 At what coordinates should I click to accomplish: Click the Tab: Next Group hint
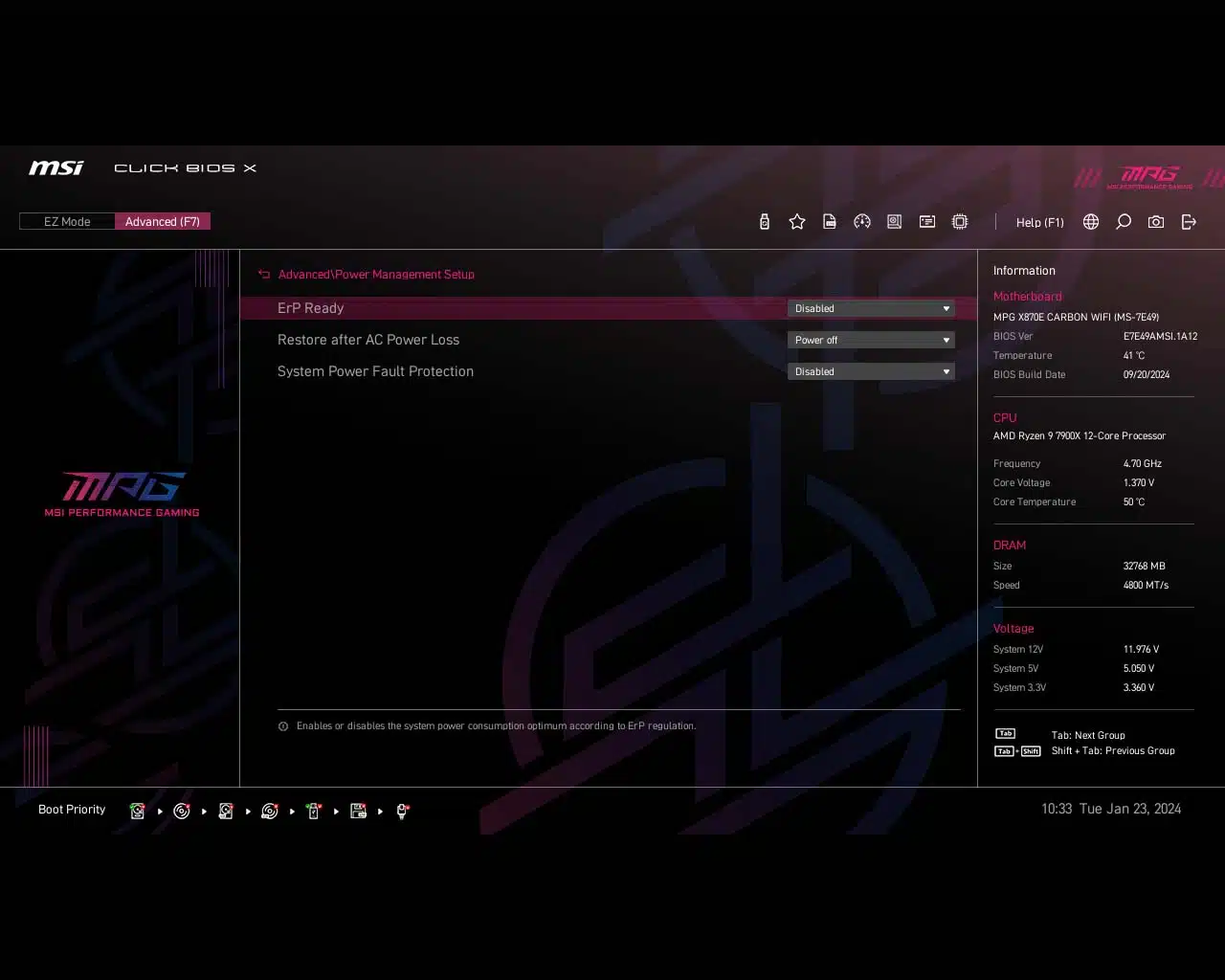pos(1088,736)
